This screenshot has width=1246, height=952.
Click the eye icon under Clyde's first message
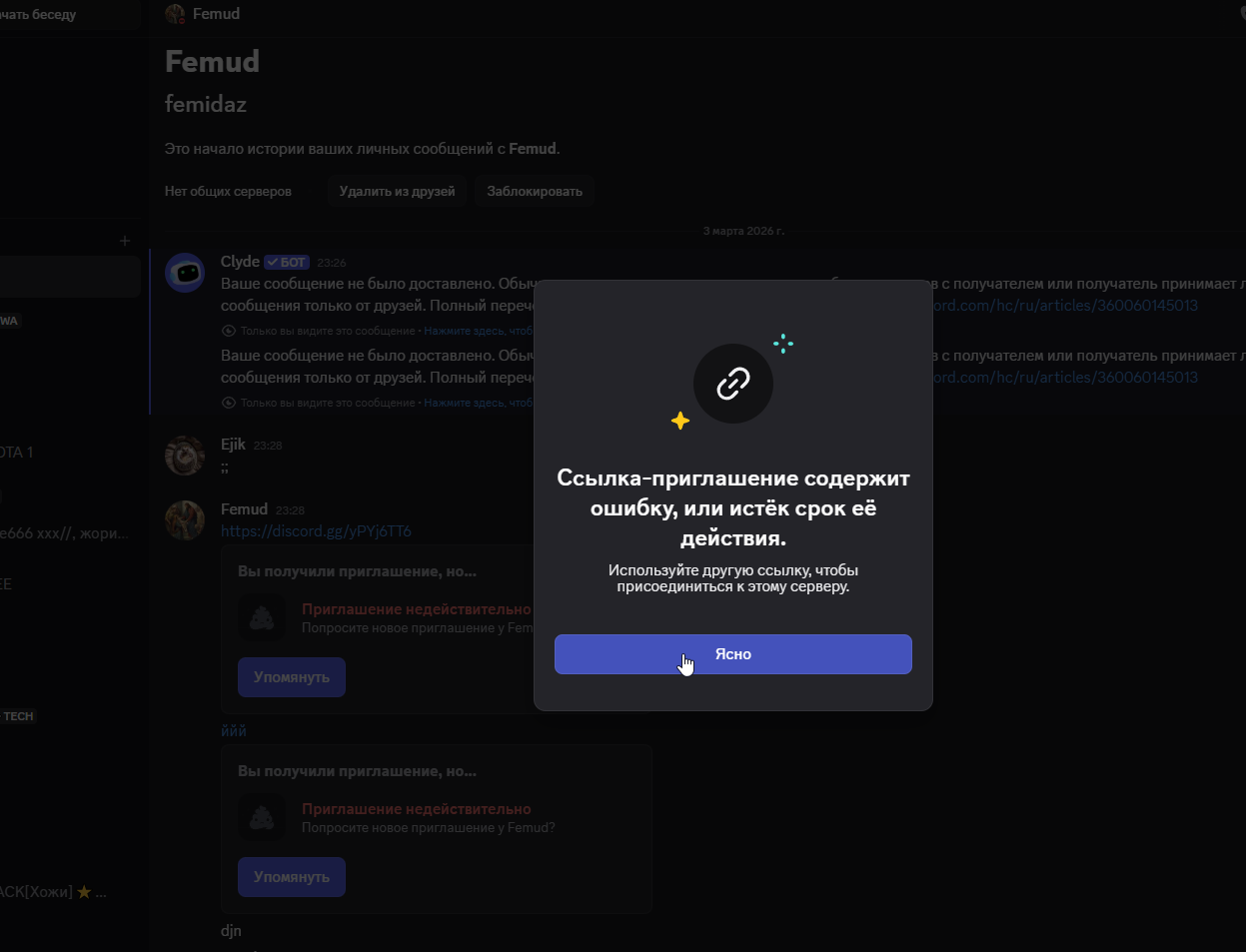tap(229, 331)
